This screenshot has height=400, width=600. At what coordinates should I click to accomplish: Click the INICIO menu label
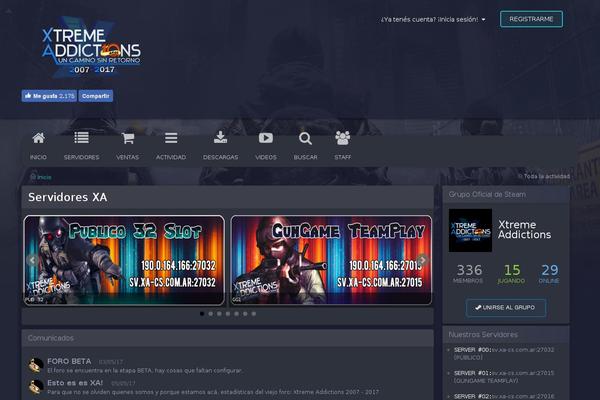click(38, 157)
